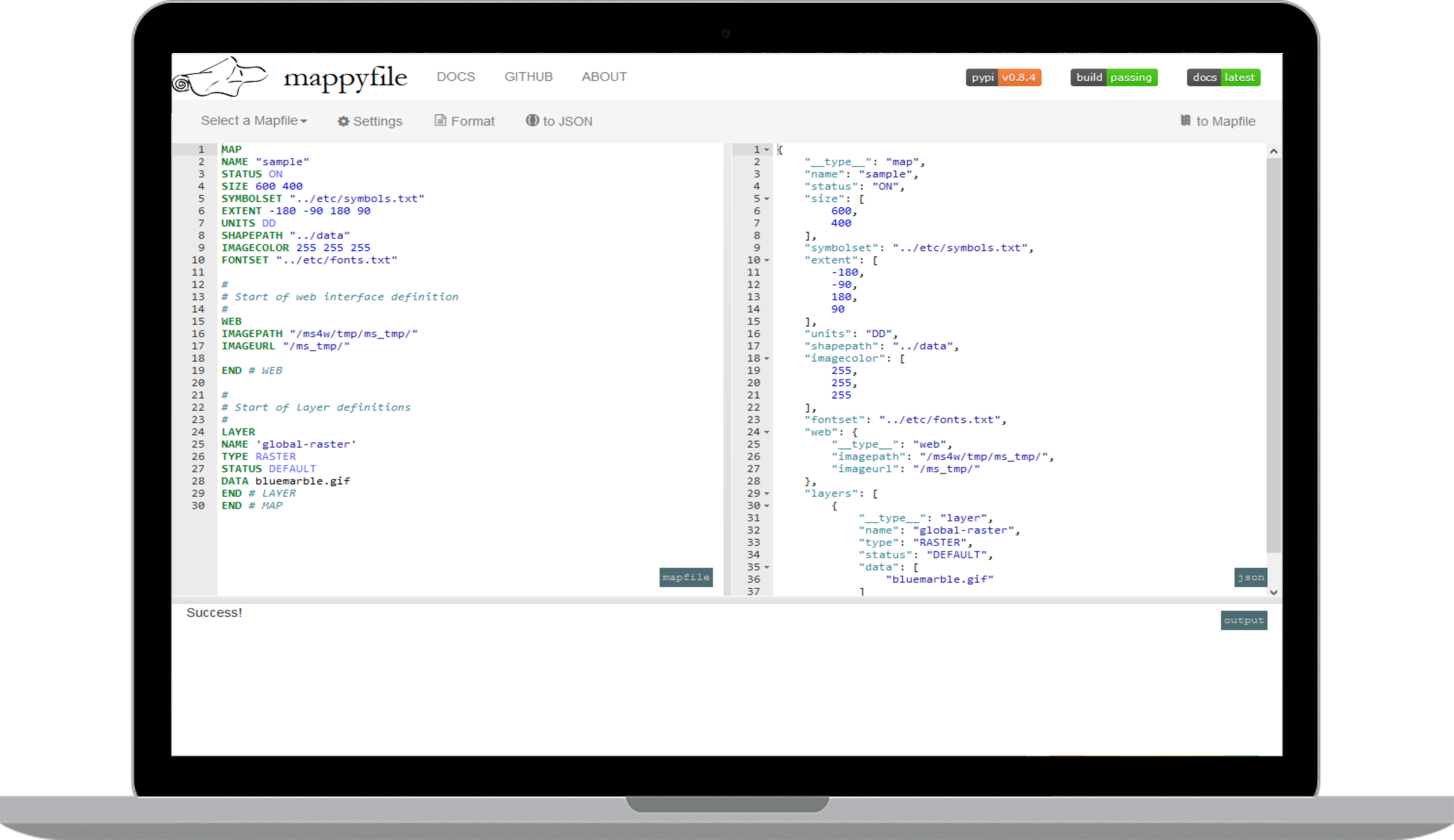
Task: Click the SIZE 600 400 line
Action: [262, 186]
